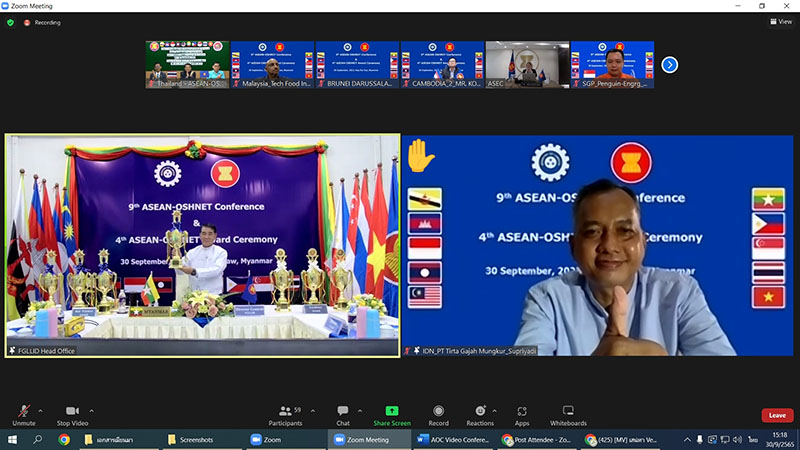Screen dimensions: 800x450
Task: Click the red Leave button
Action: pyautogui.click(x=776, y=415)
